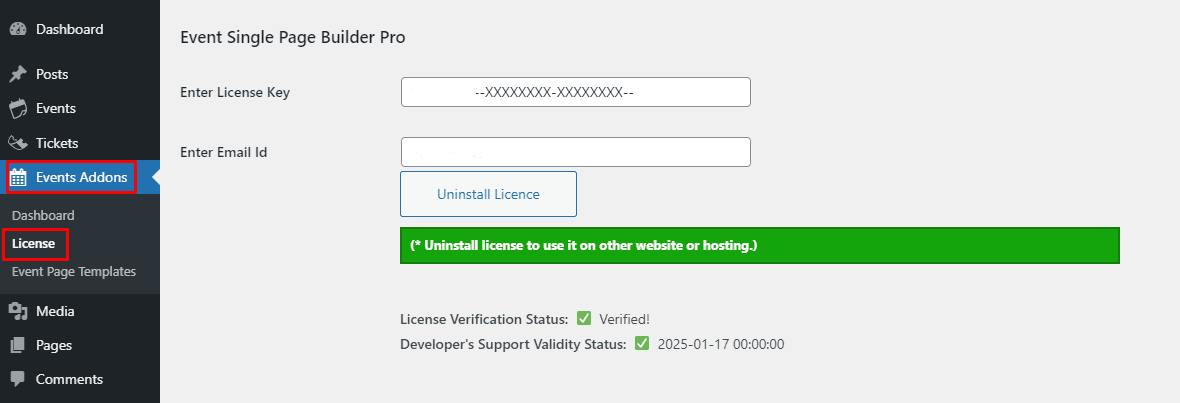Viewport: 1180px width, 403px height.
Task: Select the Pages icon in sidebar
Action: click(18, 345)
